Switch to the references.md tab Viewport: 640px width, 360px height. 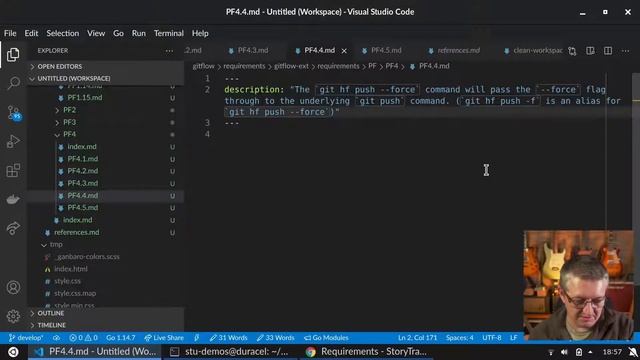[x=458, y=51]
